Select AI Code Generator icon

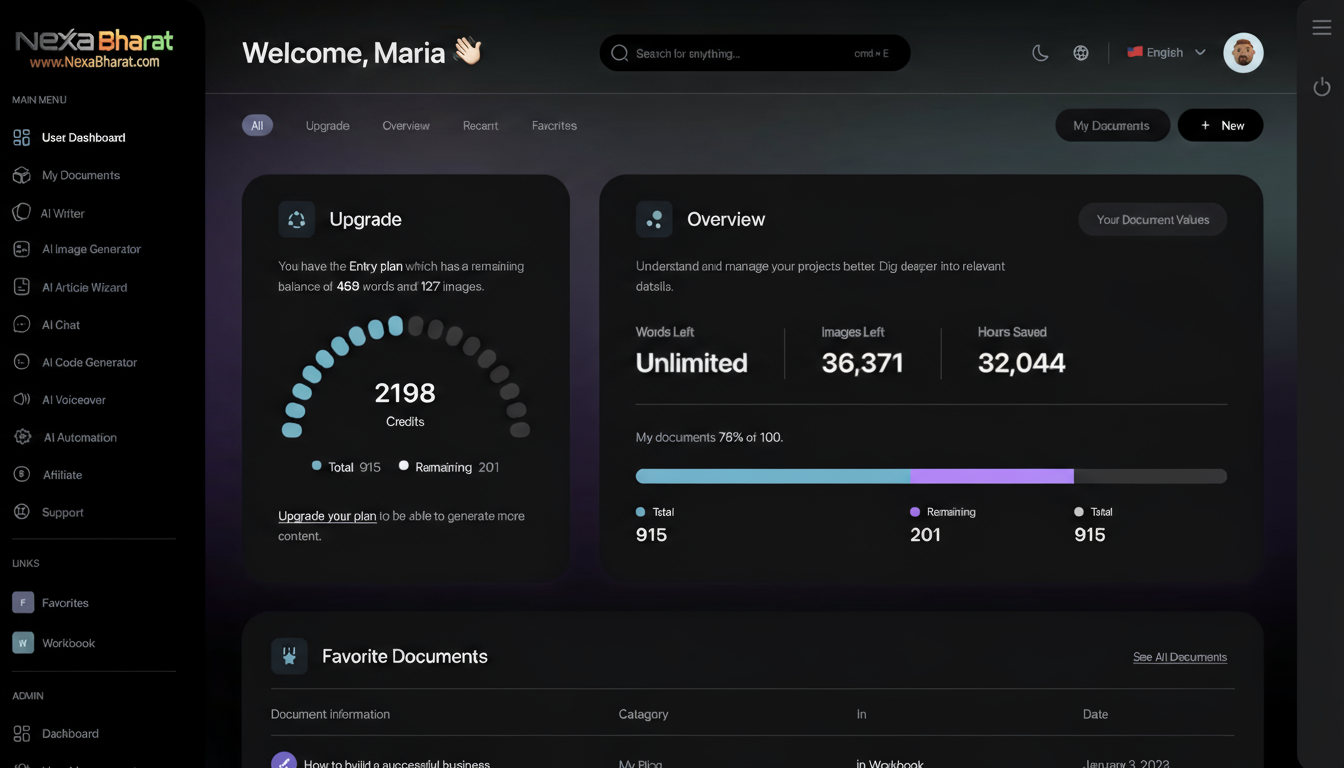(x=21, y=362)
